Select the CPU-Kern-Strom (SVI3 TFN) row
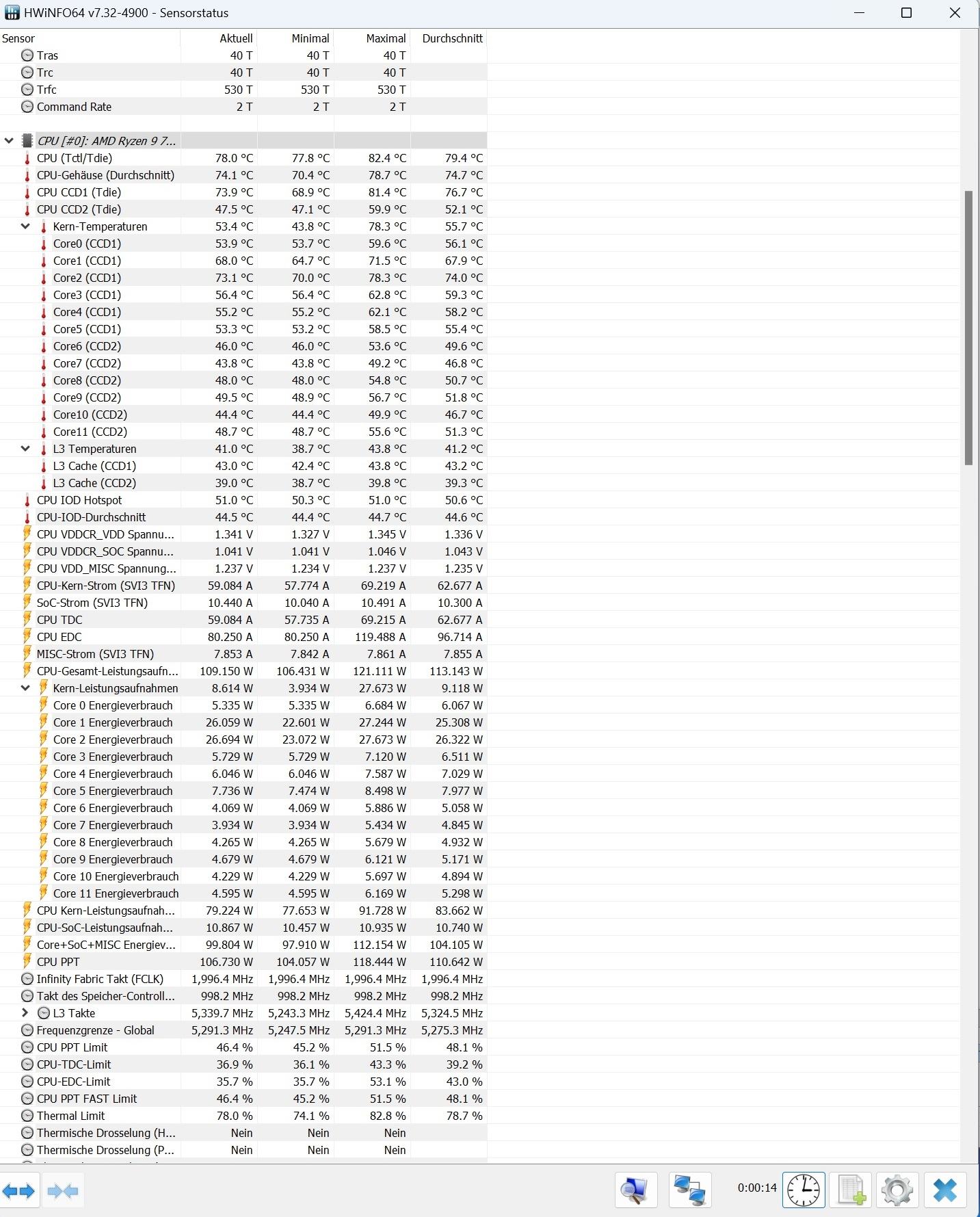The image size is (980, 1217). point(243,586)
